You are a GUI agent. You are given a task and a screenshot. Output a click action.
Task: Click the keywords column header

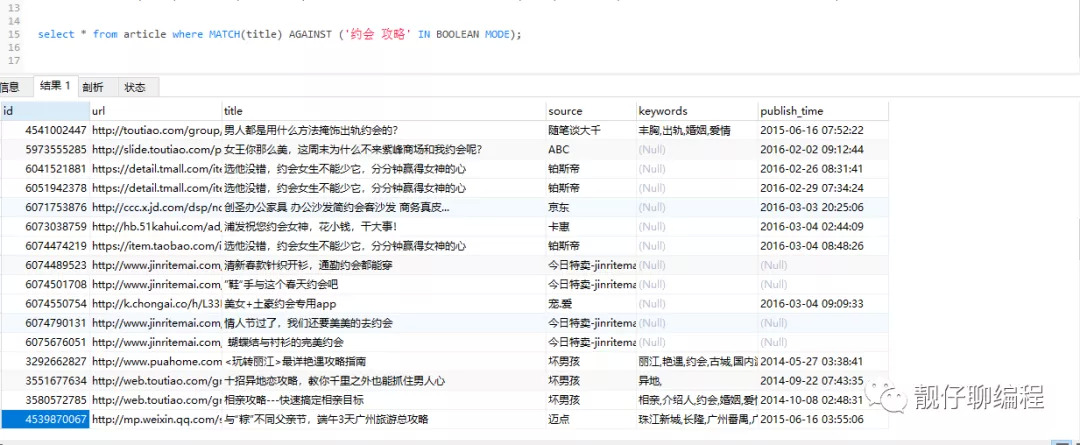click(x=696, y=110)
